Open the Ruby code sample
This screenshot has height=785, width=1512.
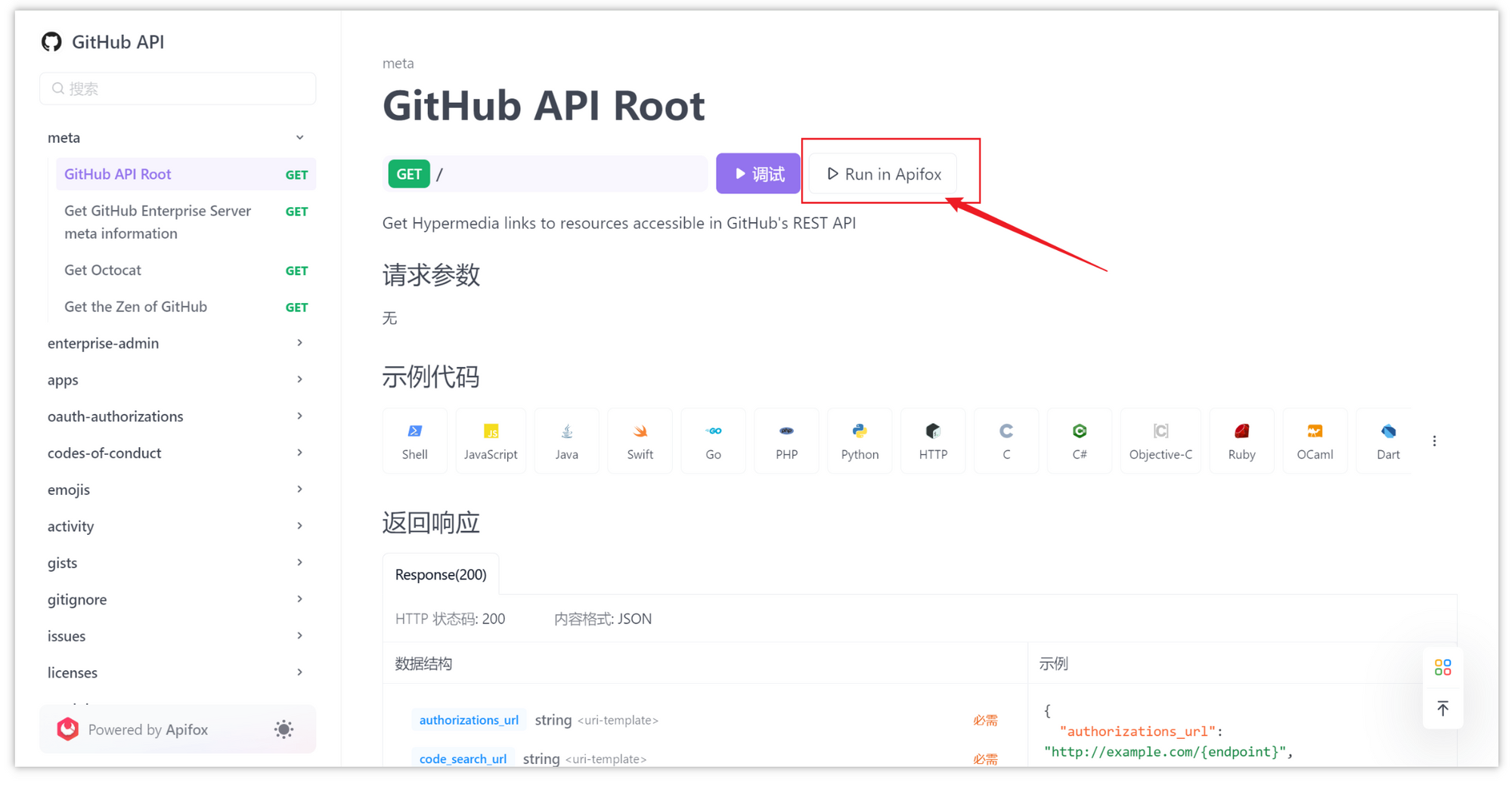tap(1241, 440)
